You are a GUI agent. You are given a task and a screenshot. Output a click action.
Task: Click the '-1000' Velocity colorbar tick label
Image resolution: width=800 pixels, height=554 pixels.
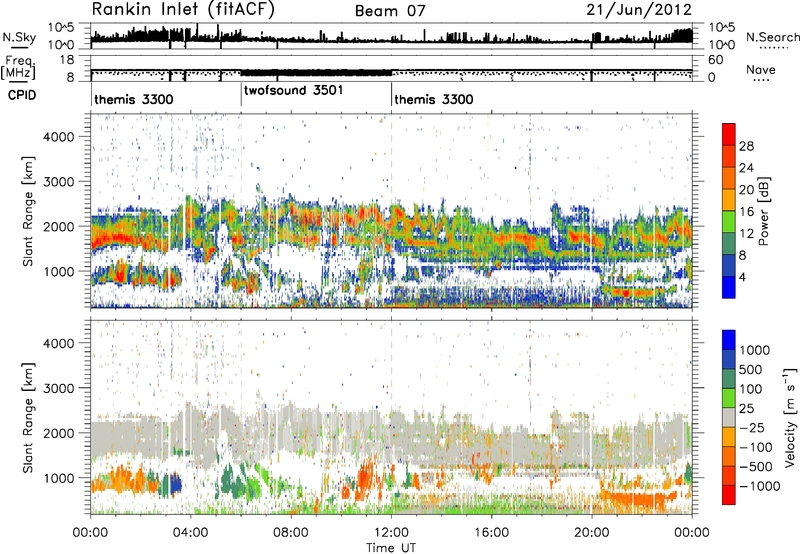point(760,486)
